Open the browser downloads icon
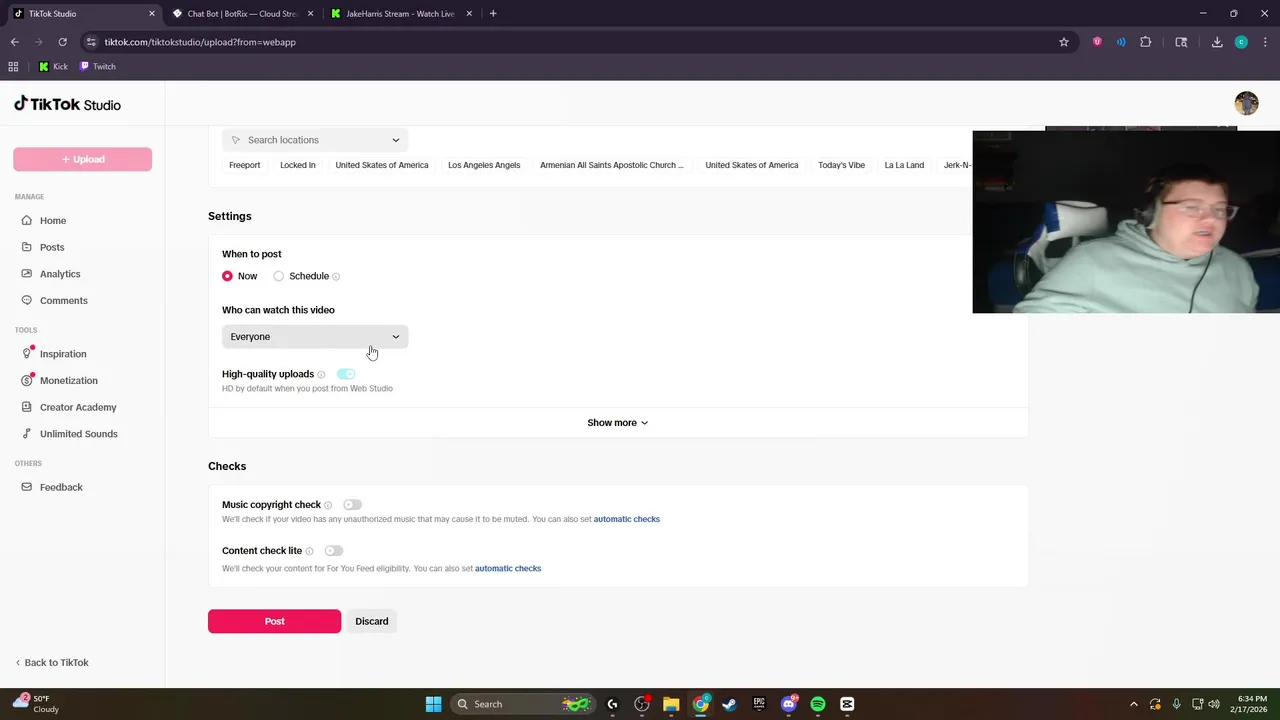The image size is (1280, 720). click(x=1217, y=42)
